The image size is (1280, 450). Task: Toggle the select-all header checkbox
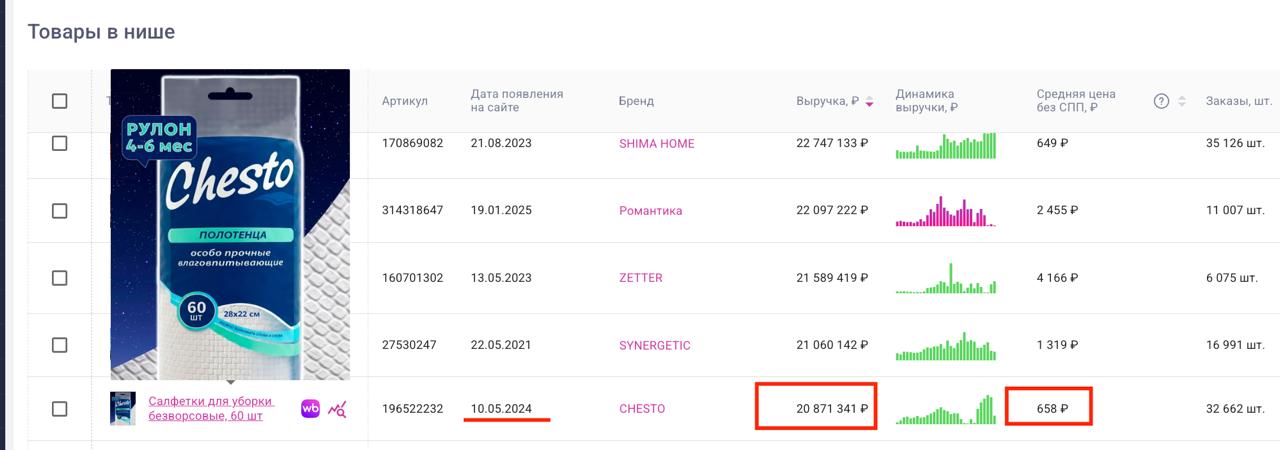pyautogui.click(x=59, y=101)
